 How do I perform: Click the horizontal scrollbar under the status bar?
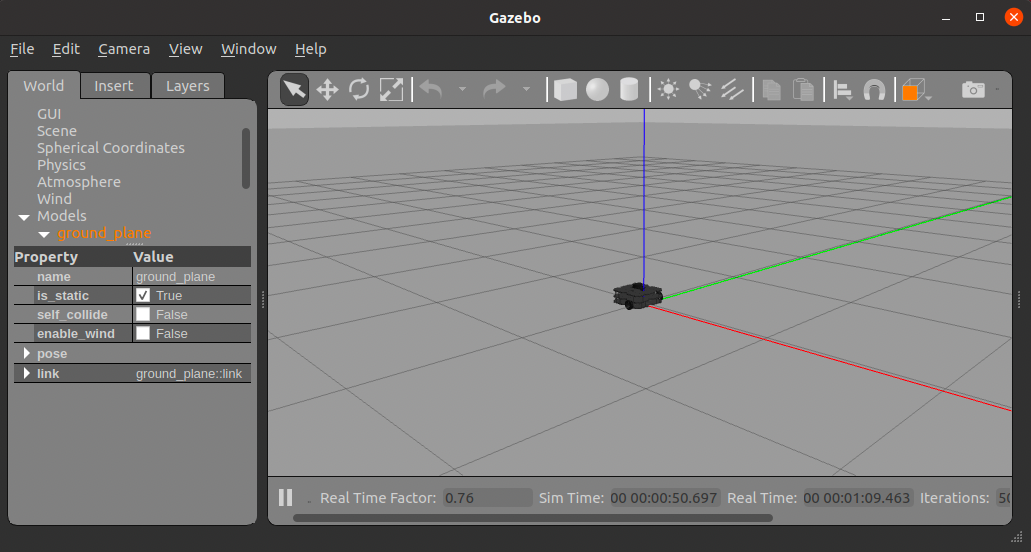pos(532,518)
